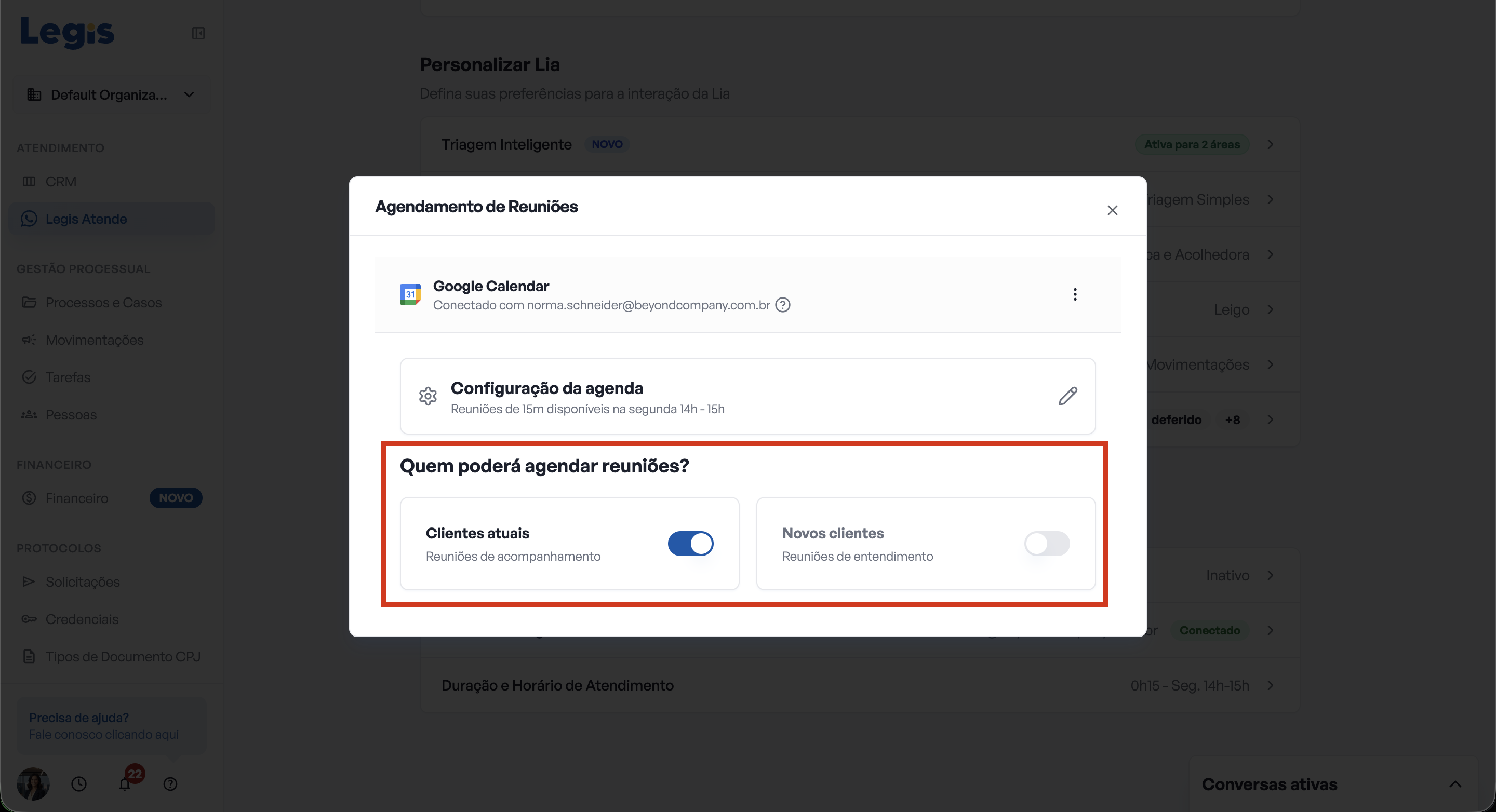Click the help question mark beside connected email
Viewport: 1496px width, 812px height.
point(783,305)
